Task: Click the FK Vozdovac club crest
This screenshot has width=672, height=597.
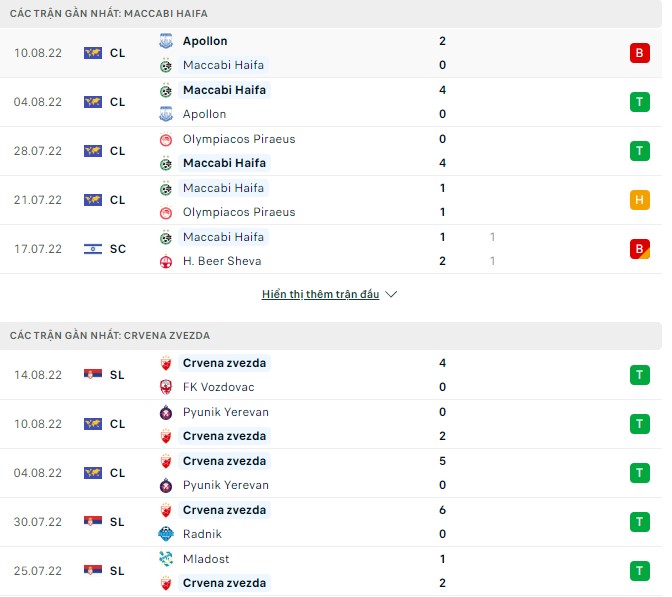Action: pyautogui.click(x=166, y=387)
